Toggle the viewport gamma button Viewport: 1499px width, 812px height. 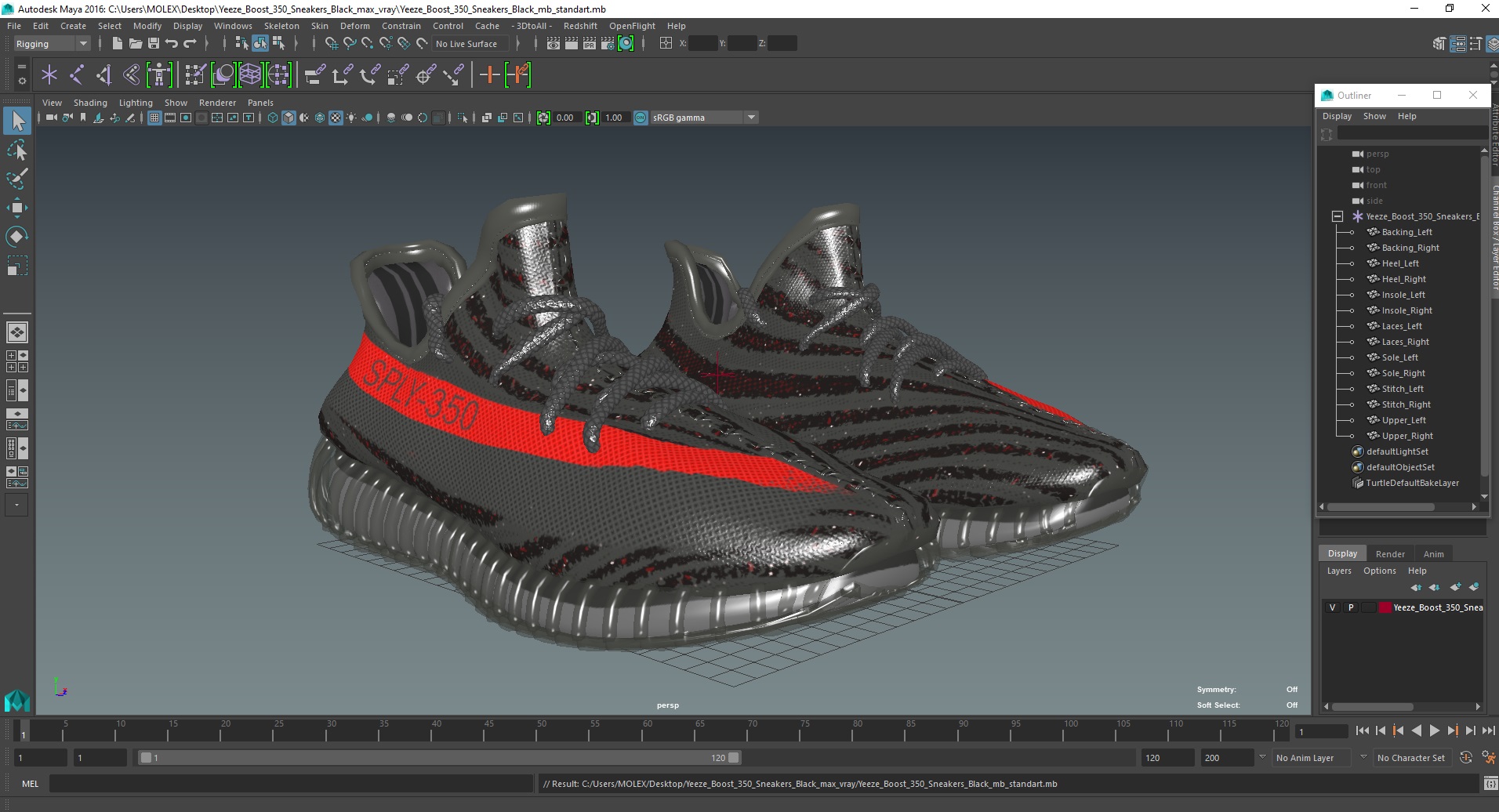pyautogui.click(x=592, y=118)
